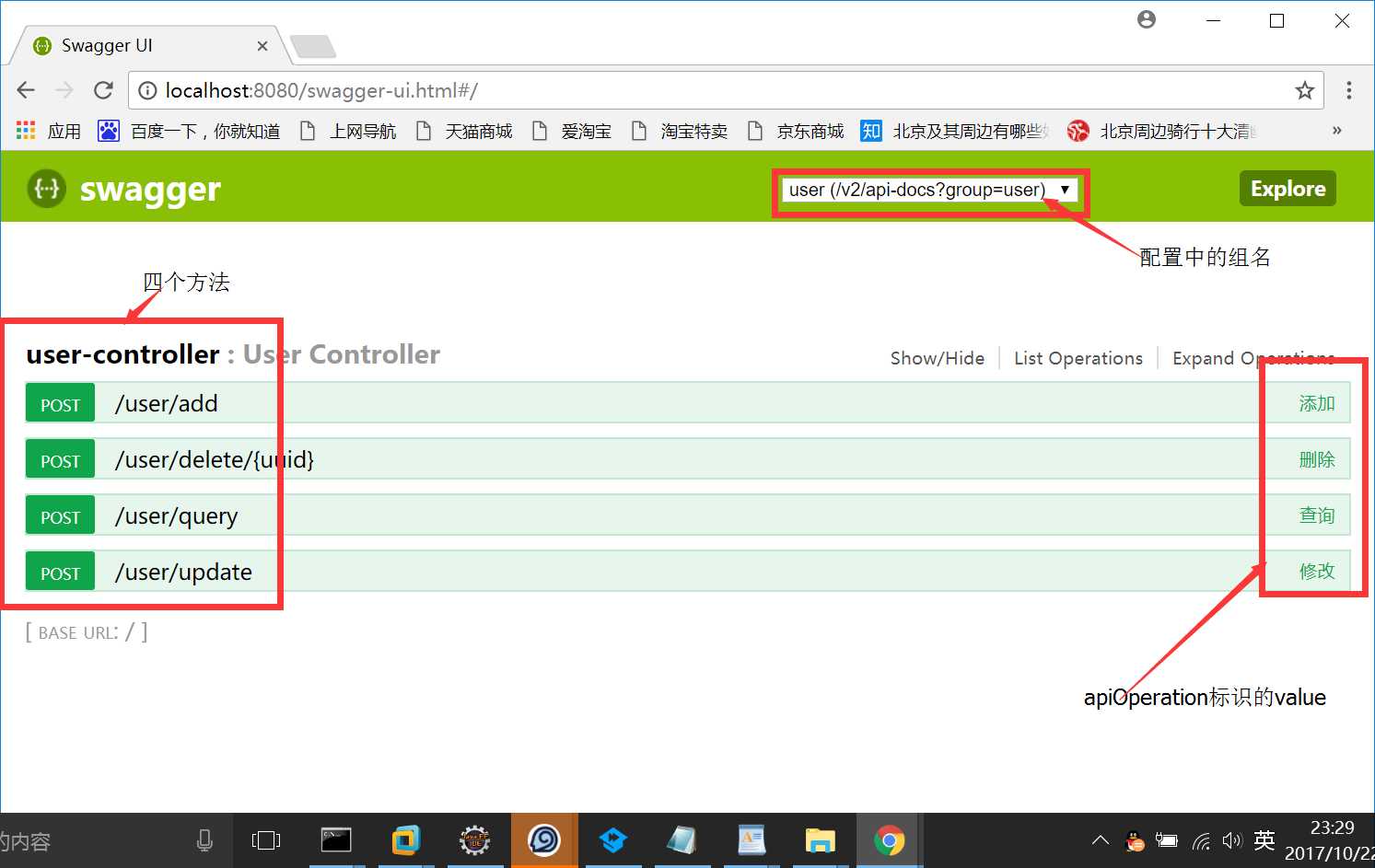Bookmark page with the star icon
Image resolution: width=1375 pixels, height=868 pixels.
(x=1304, y=90)
